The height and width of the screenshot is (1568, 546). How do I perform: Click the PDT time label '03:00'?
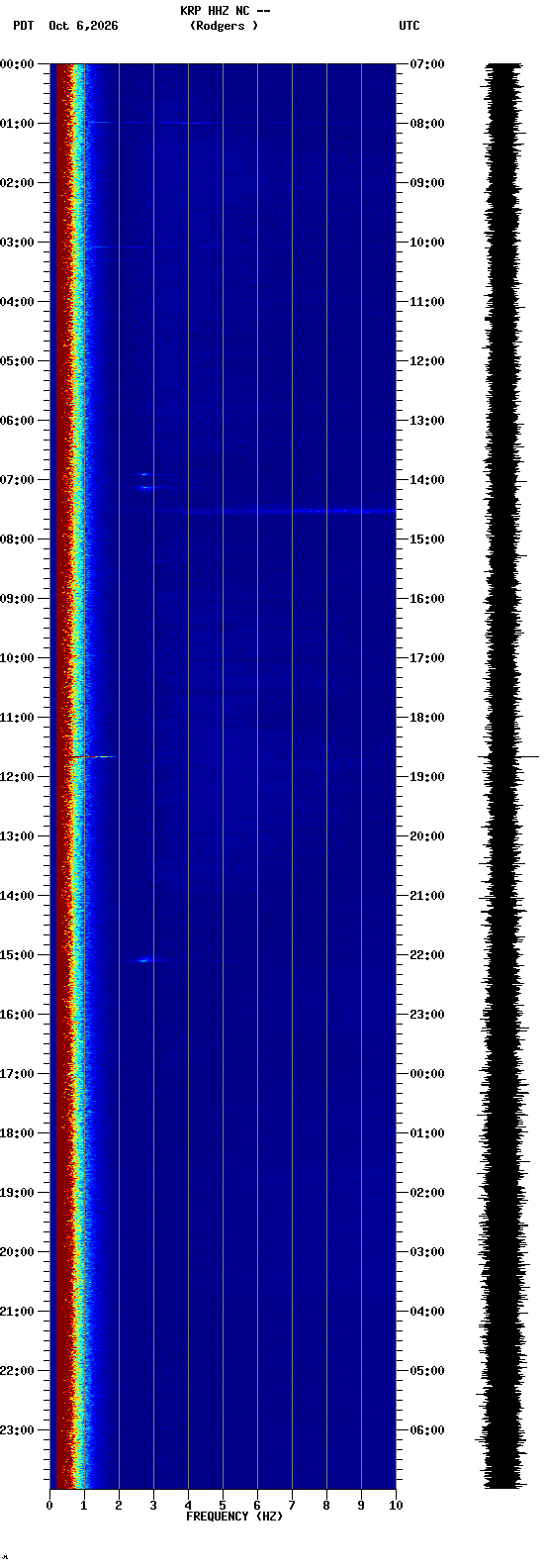tap(17, 243)
